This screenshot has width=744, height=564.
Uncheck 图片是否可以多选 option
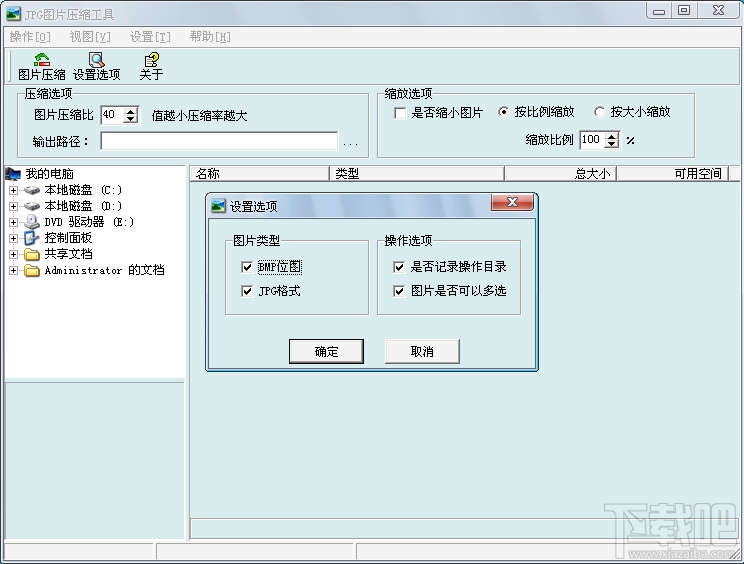tap(399, 291)
